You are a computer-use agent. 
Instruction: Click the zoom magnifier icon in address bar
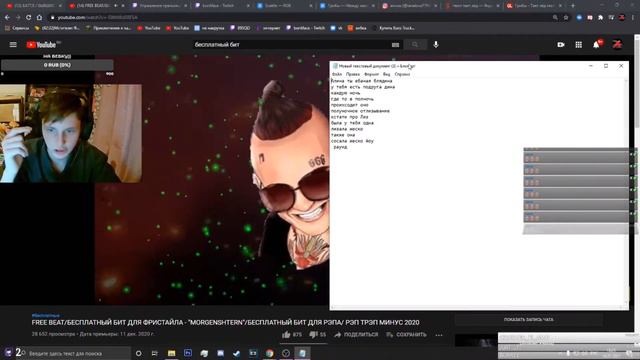555,18
